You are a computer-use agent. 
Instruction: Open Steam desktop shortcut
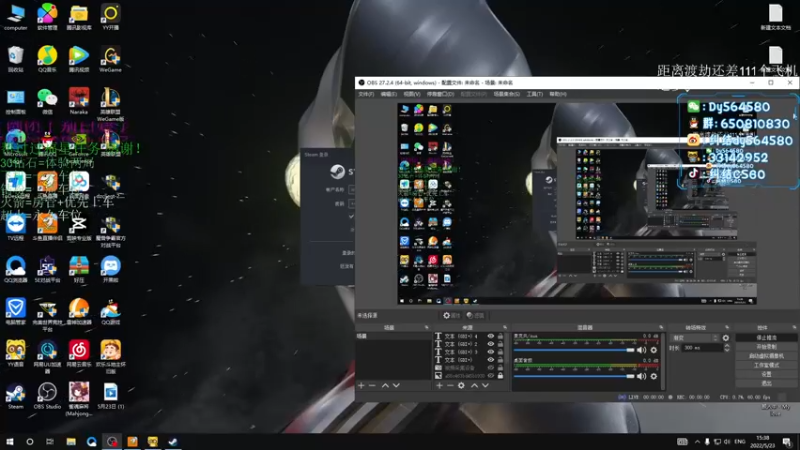click(x=15, y=396)
